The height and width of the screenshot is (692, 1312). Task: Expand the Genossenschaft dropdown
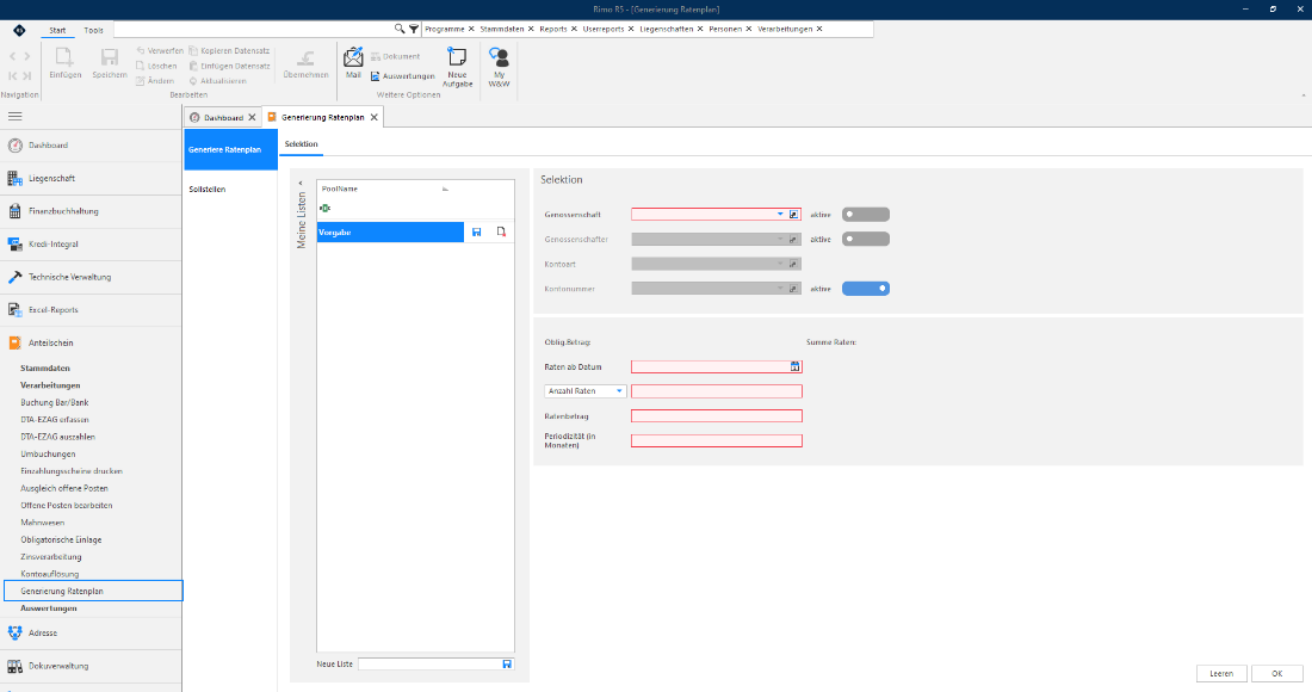pyautogui.click(x=780, y=214)
